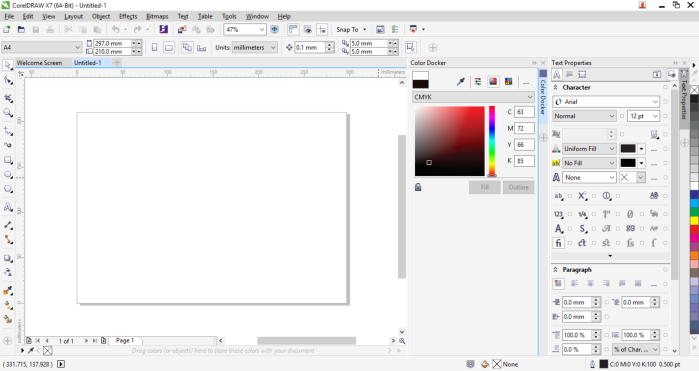Open the Bitmaps menu

click(x=157, y=16)
